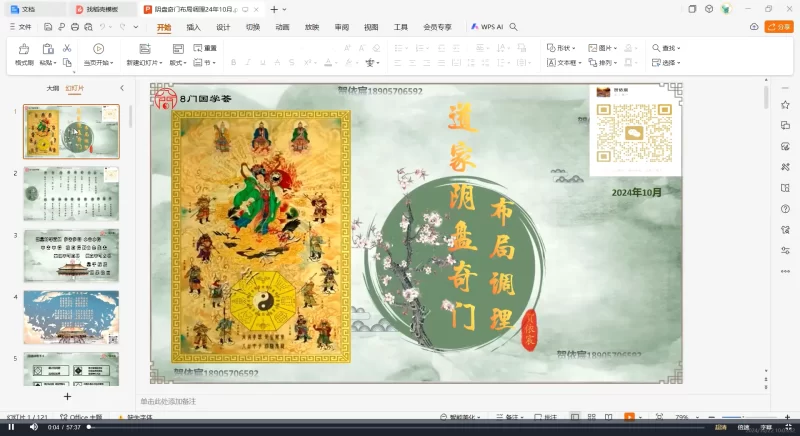Open the WPS AI assistant
The image size is (800, 436).
pyautogui.click(x=487, y=27)
